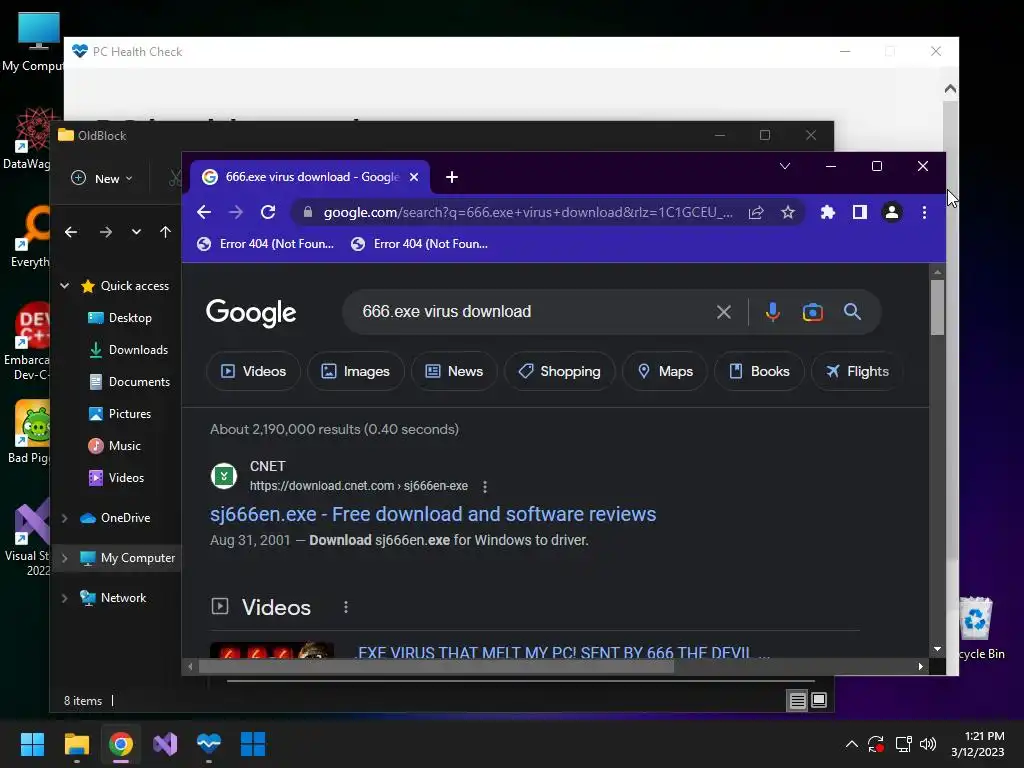Submit the search with the magnifier icon
Screen dimensions: 1024x768
(852, 312)
